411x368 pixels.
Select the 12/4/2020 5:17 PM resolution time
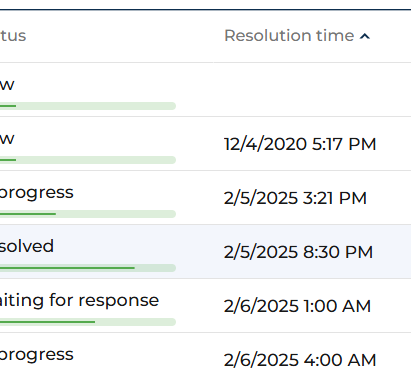point(300,144)
